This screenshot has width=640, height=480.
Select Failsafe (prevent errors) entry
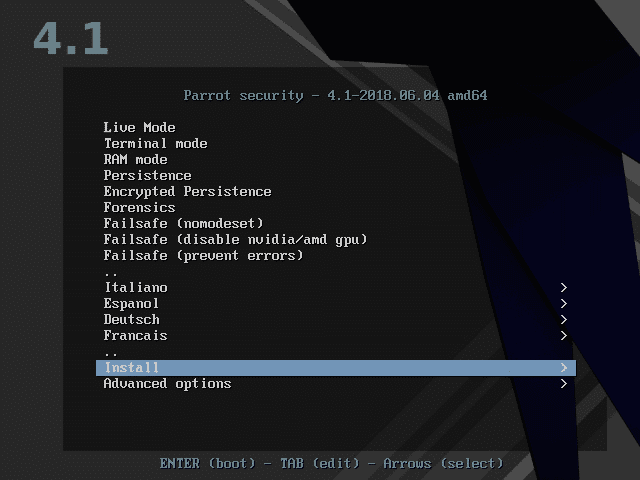tap(203, 255)
